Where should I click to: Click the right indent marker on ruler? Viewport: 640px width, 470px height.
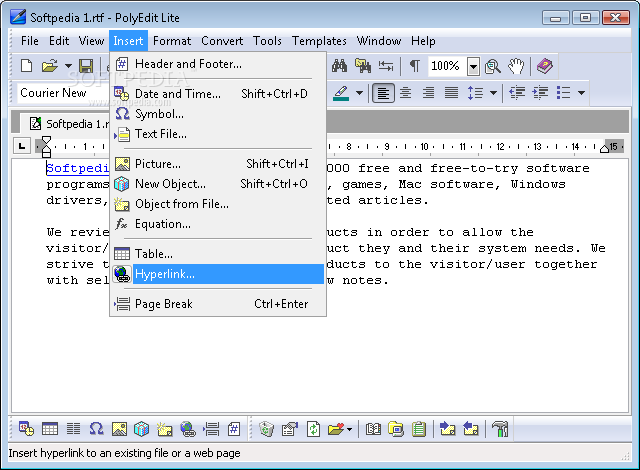tap(604, 149)
